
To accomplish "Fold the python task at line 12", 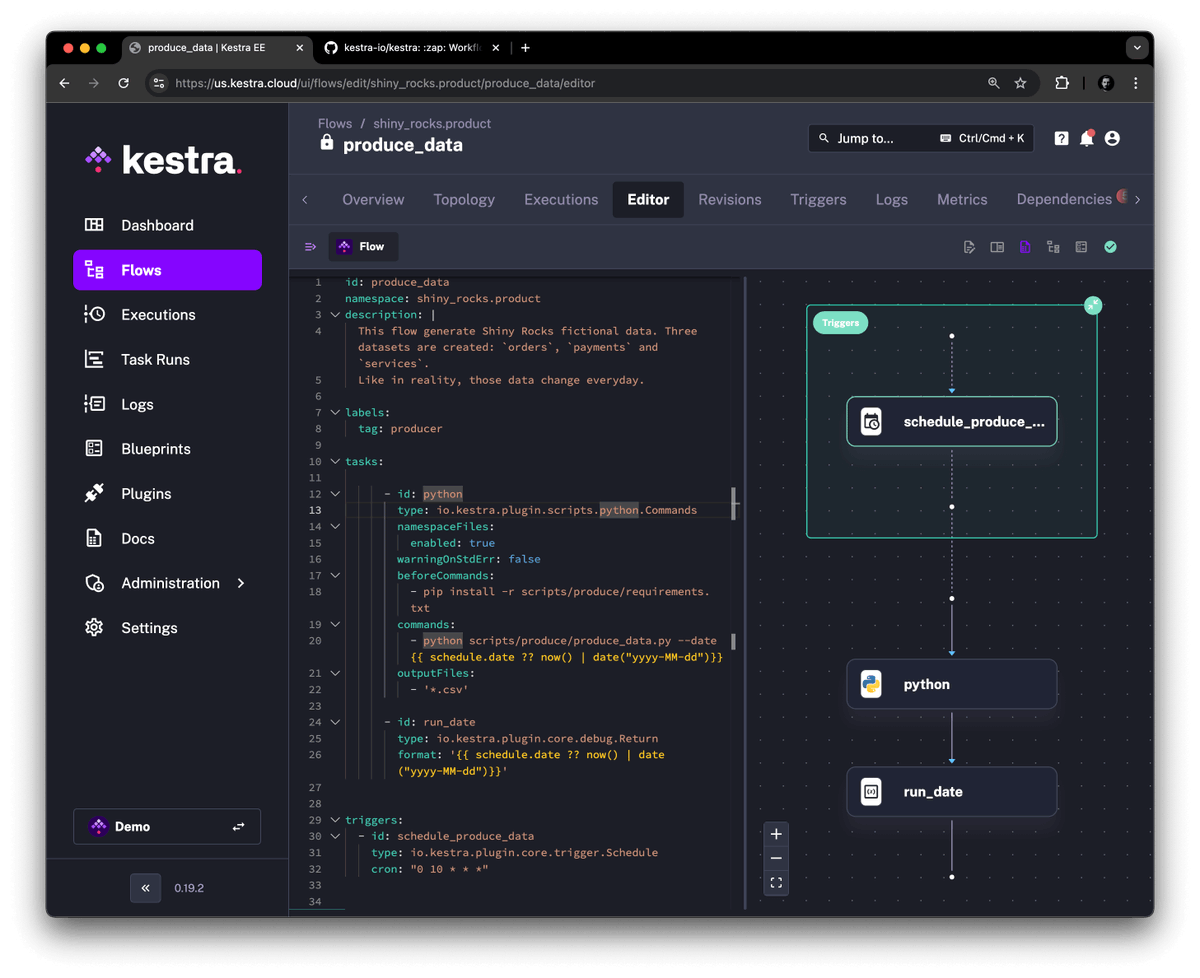I will pyautogui.click(x=335, y=493).
